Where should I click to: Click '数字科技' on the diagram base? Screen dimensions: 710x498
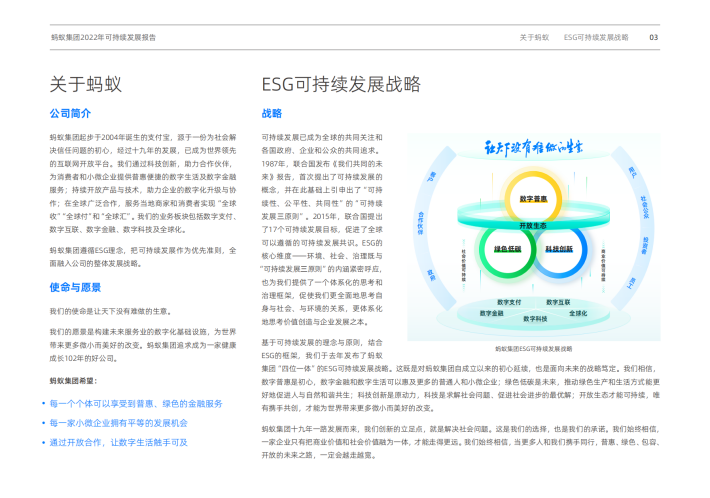(535, 319)
